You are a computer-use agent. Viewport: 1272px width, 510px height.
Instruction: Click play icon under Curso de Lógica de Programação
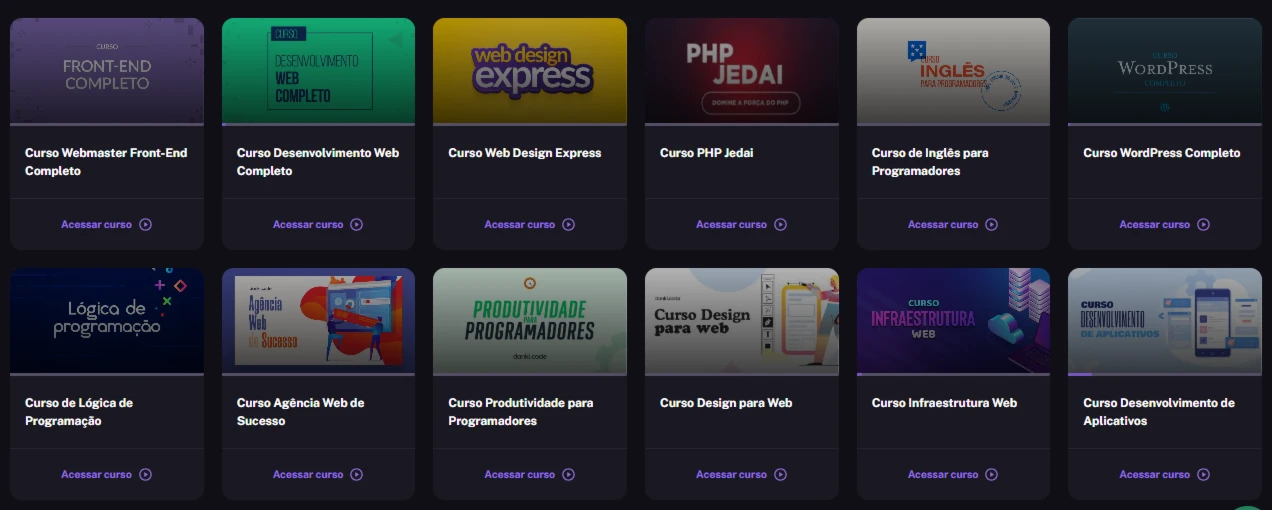coord(146,475)
